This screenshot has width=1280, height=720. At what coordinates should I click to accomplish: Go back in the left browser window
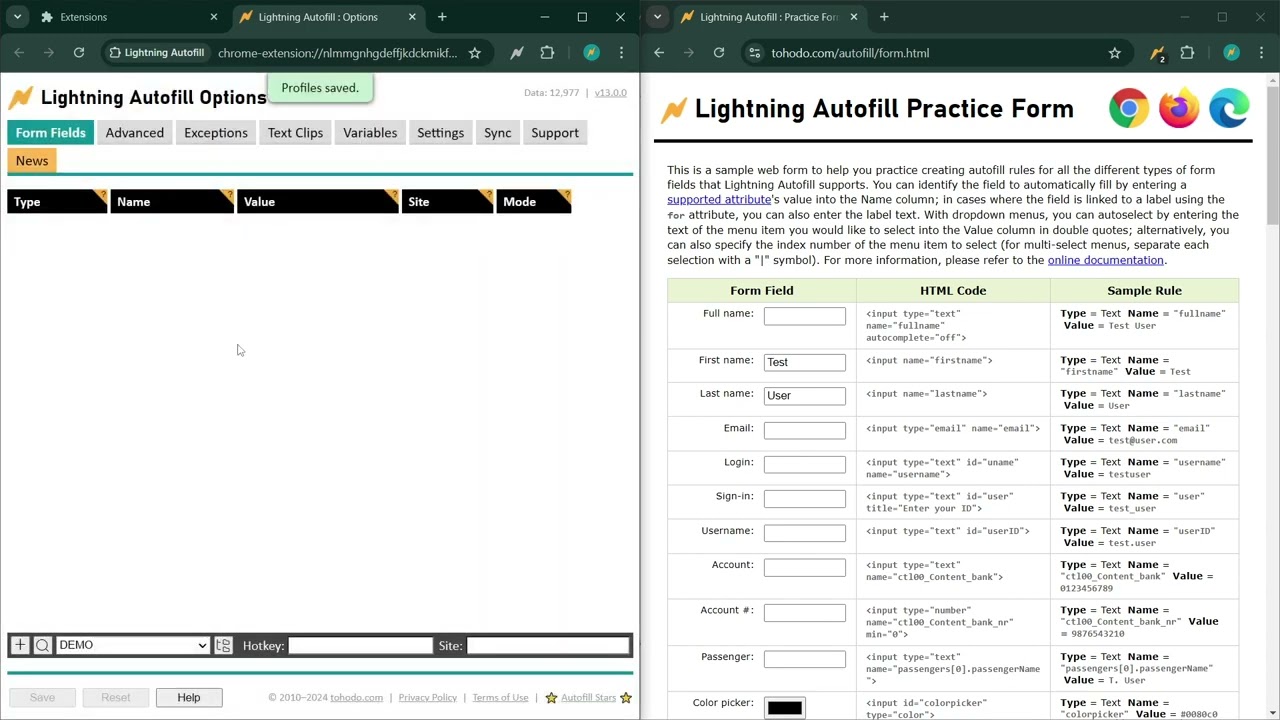coord(19,53)
